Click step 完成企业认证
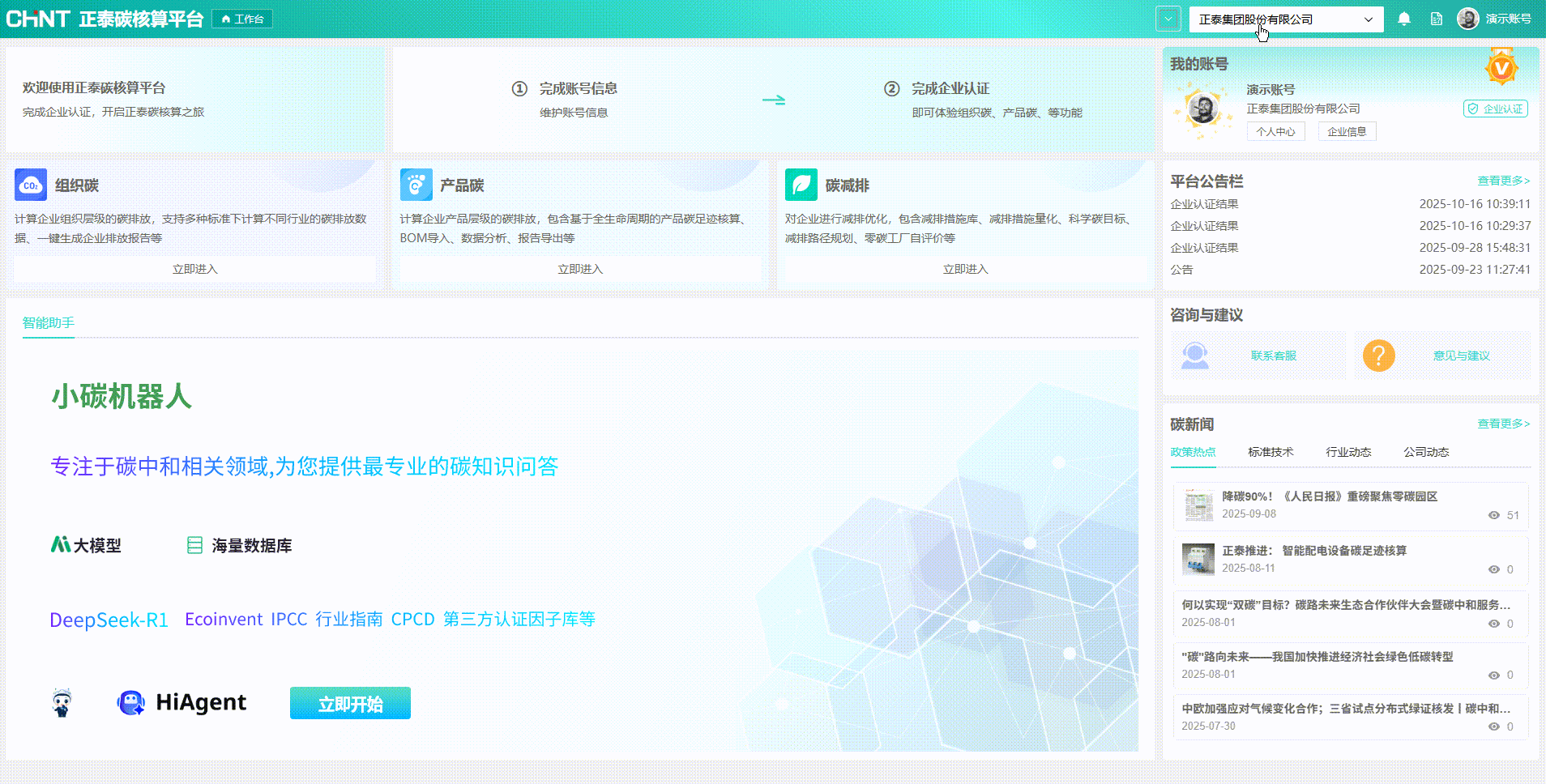Screen dimensions: 1546x784 pos(950,88)
